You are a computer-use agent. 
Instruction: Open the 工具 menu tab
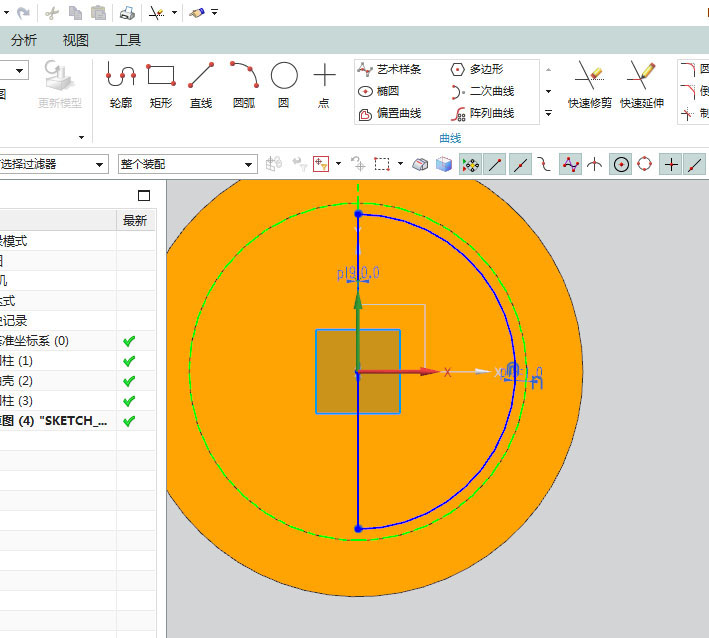(128, 40)
